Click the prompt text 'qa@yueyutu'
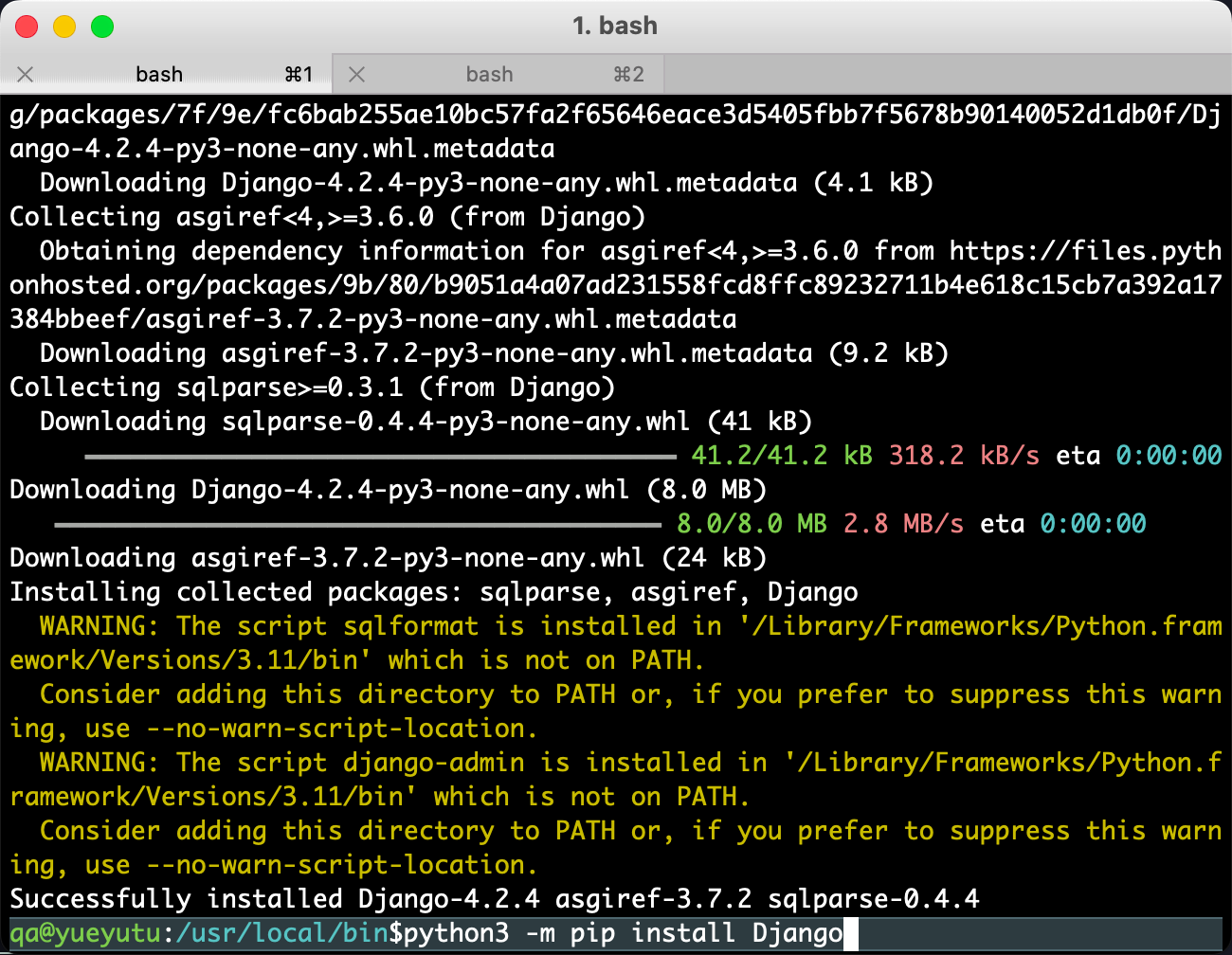1232x955 pixels. 85,933
